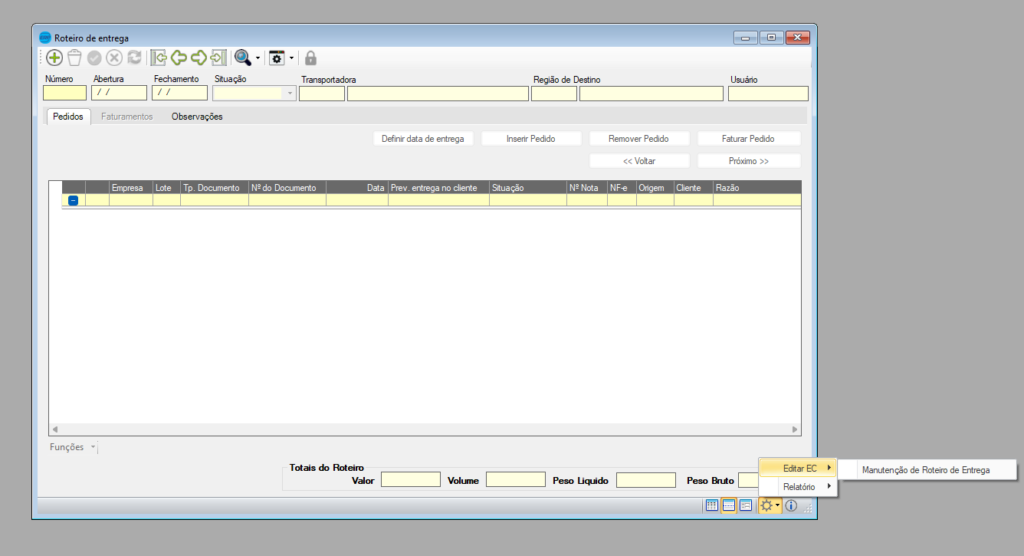Click the Nº Nota column header

[x=586, y=188]
